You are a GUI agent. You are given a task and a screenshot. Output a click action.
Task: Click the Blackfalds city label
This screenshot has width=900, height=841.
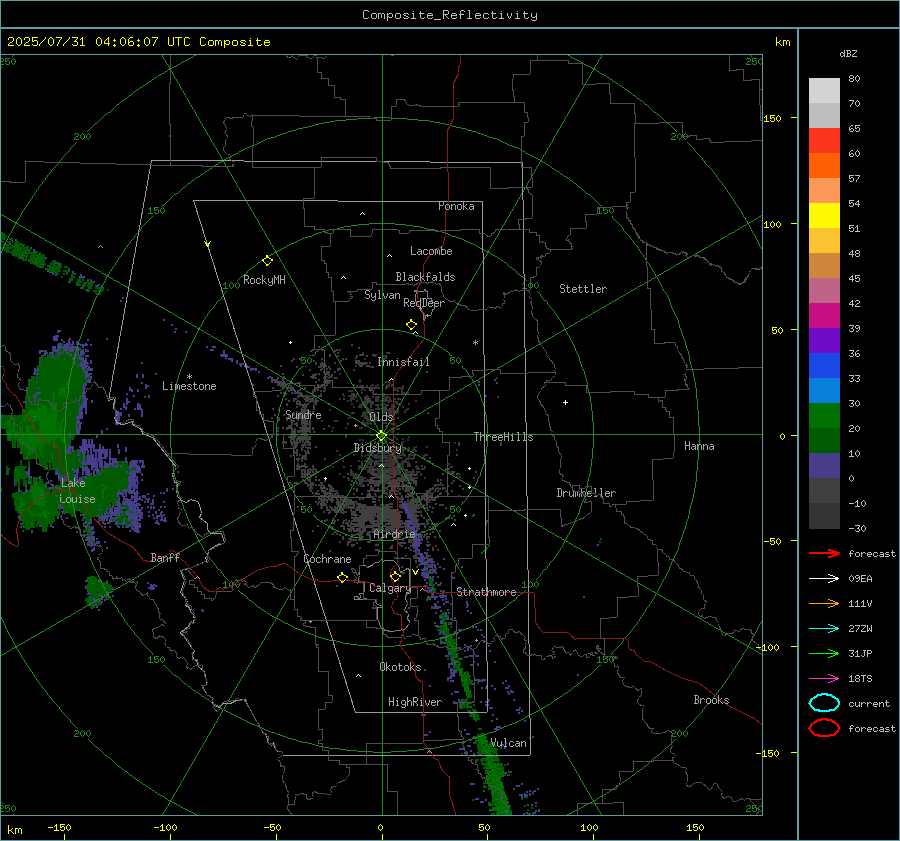click(425, 277)
